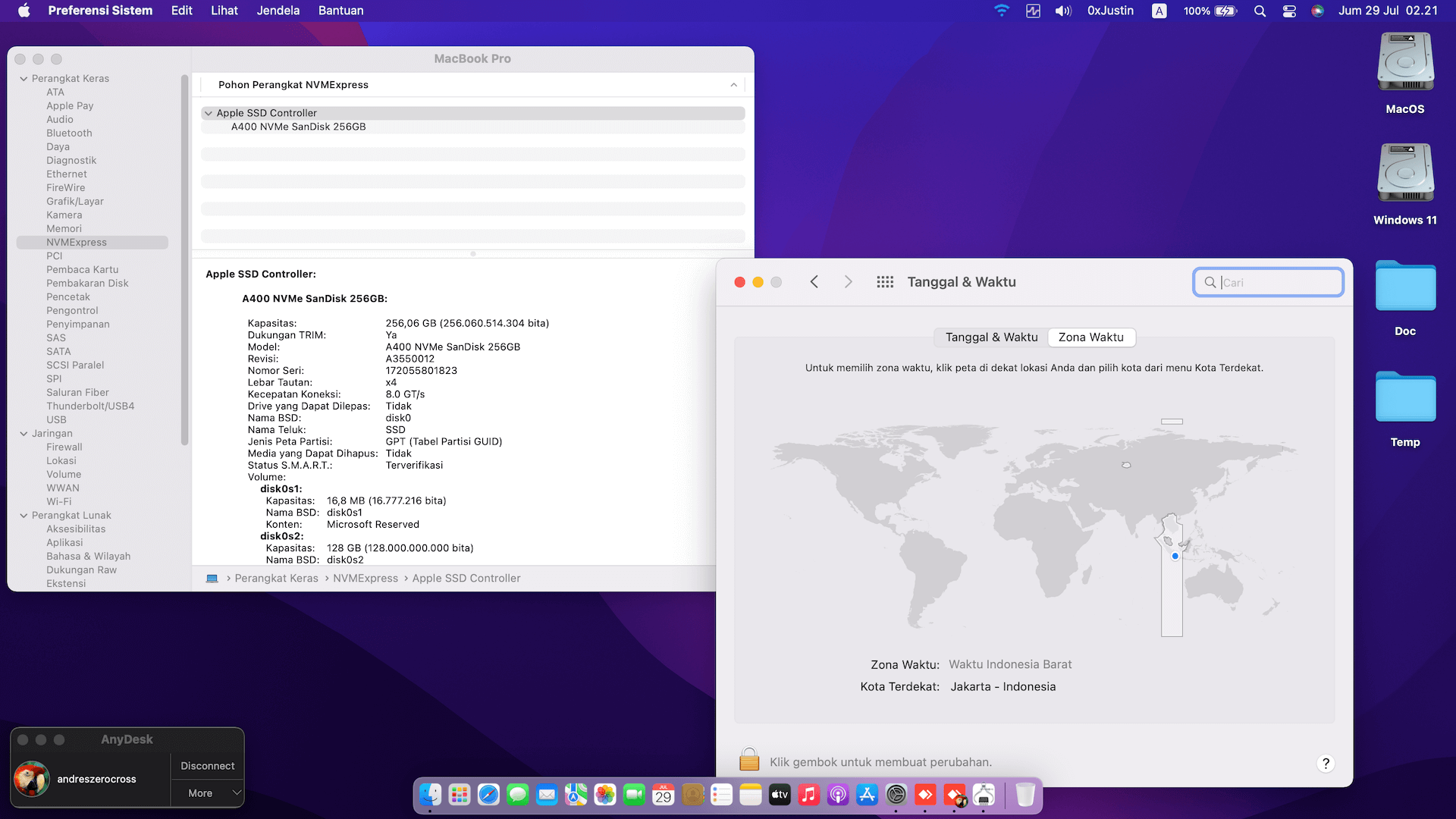The image size is (1456, 819).
Task: Show all preferences grid icon
Action: click(885, 282)
